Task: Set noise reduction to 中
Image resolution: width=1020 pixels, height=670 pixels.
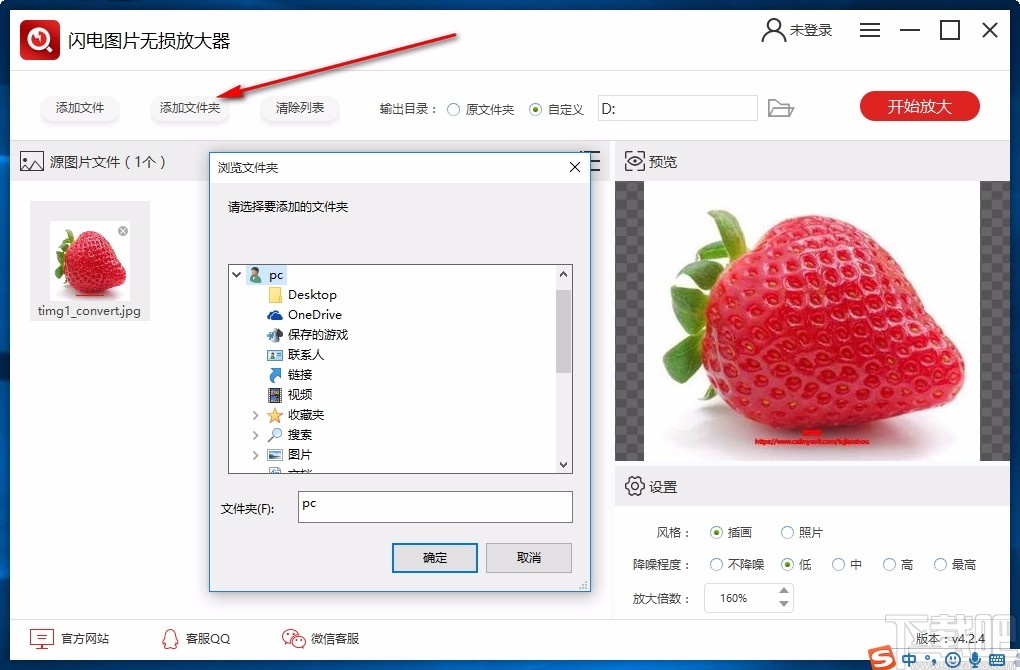Action: [838, 564]
